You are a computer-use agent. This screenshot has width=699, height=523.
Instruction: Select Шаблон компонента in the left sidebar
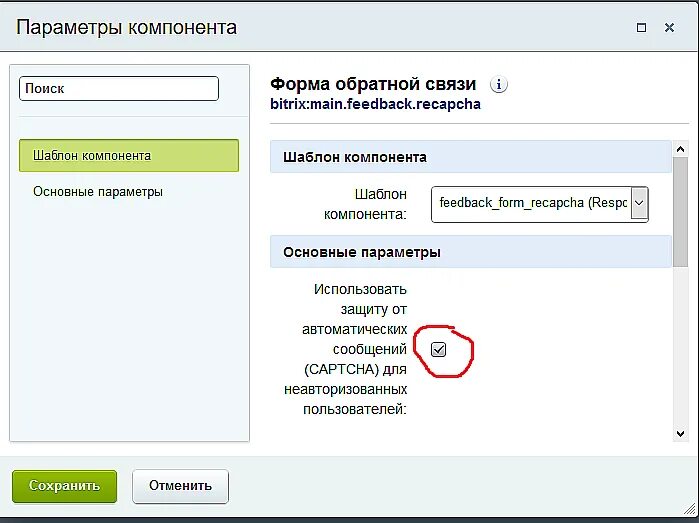pyautogui.click(x=129, y=156)
